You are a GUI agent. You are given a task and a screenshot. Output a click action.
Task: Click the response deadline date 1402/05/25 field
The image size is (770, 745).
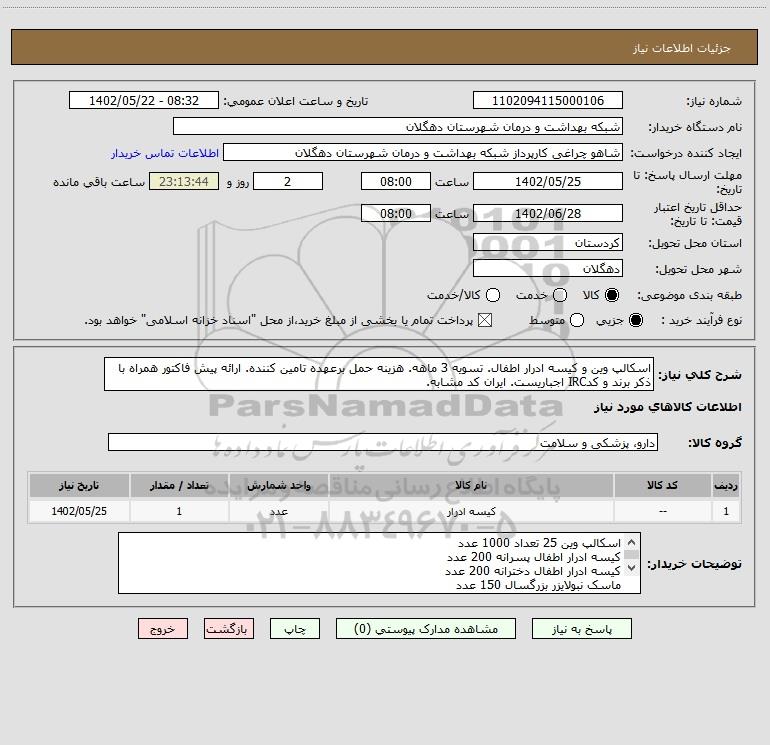point(548,181)
